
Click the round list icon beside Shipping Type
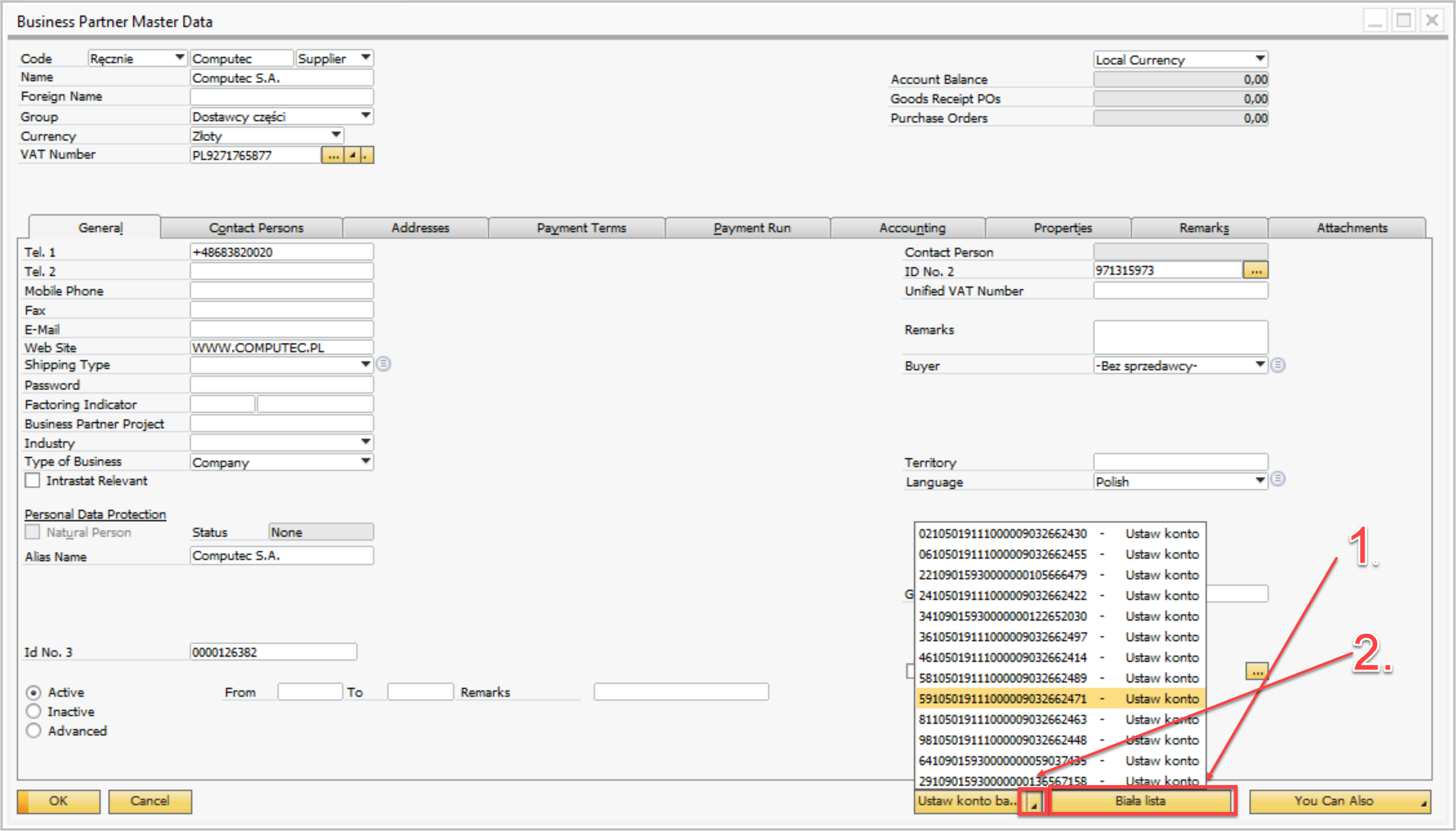click(384, 364)
